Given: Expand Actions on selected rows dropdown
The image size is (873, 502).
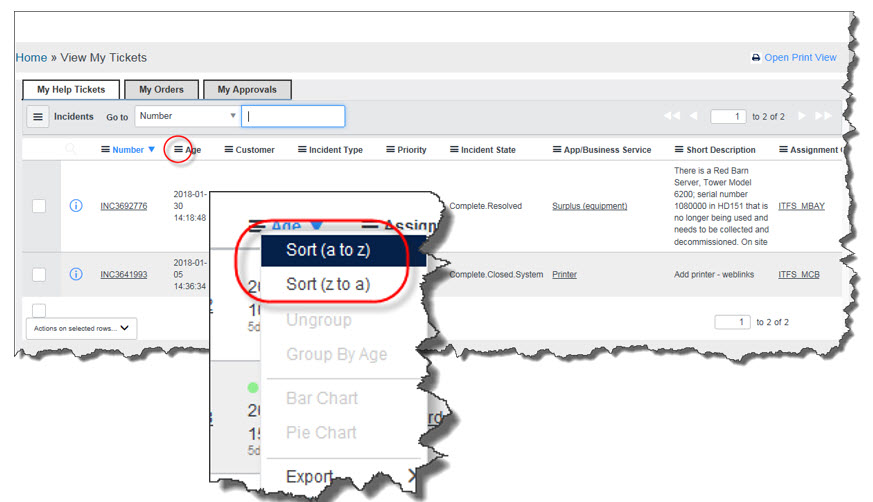Looking at the screenshot, I should coord(81,328).
